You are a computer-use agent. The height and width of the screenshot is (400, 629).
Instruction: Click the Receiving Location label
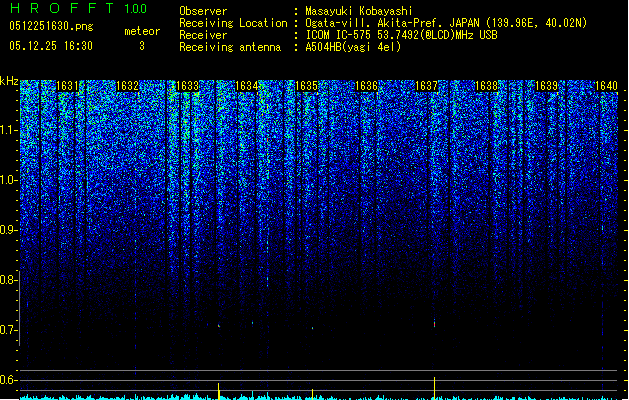click(x=233, y=23)
